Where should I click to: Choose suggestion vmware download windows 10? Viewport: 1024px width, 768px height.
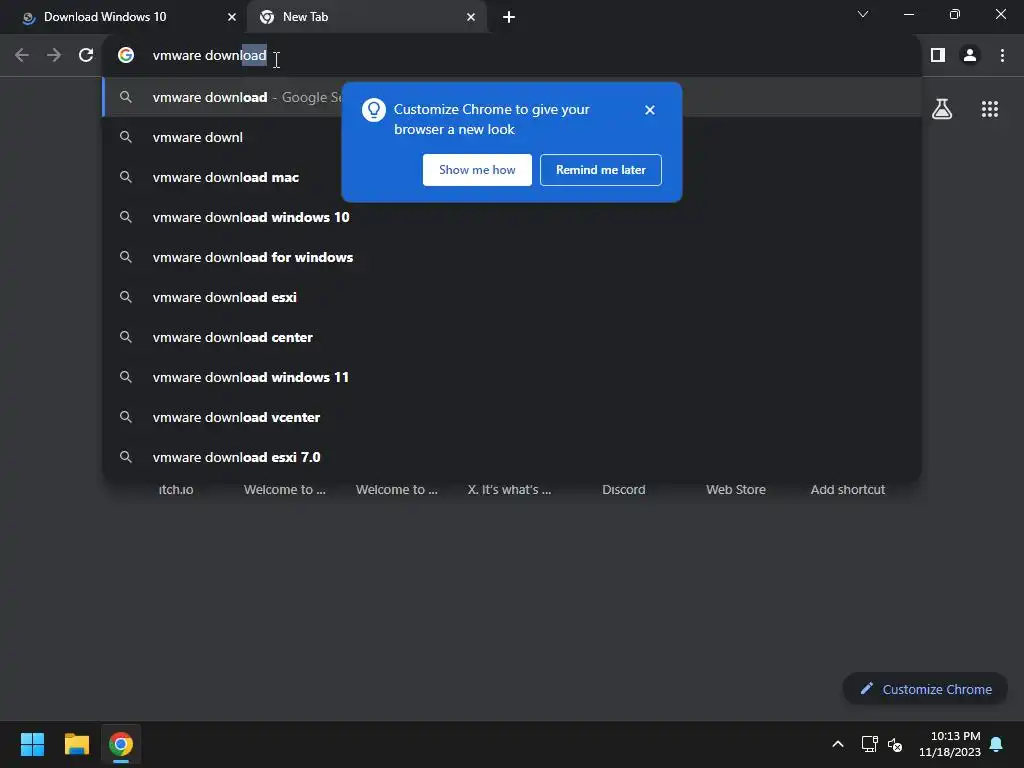512,217
